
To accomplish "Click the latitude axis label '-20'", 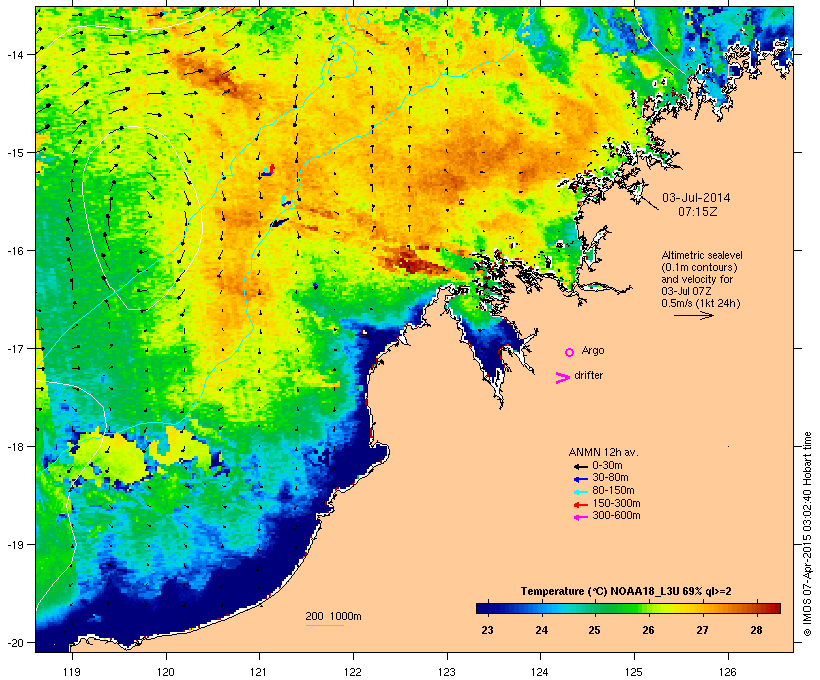I will [15, 643].
